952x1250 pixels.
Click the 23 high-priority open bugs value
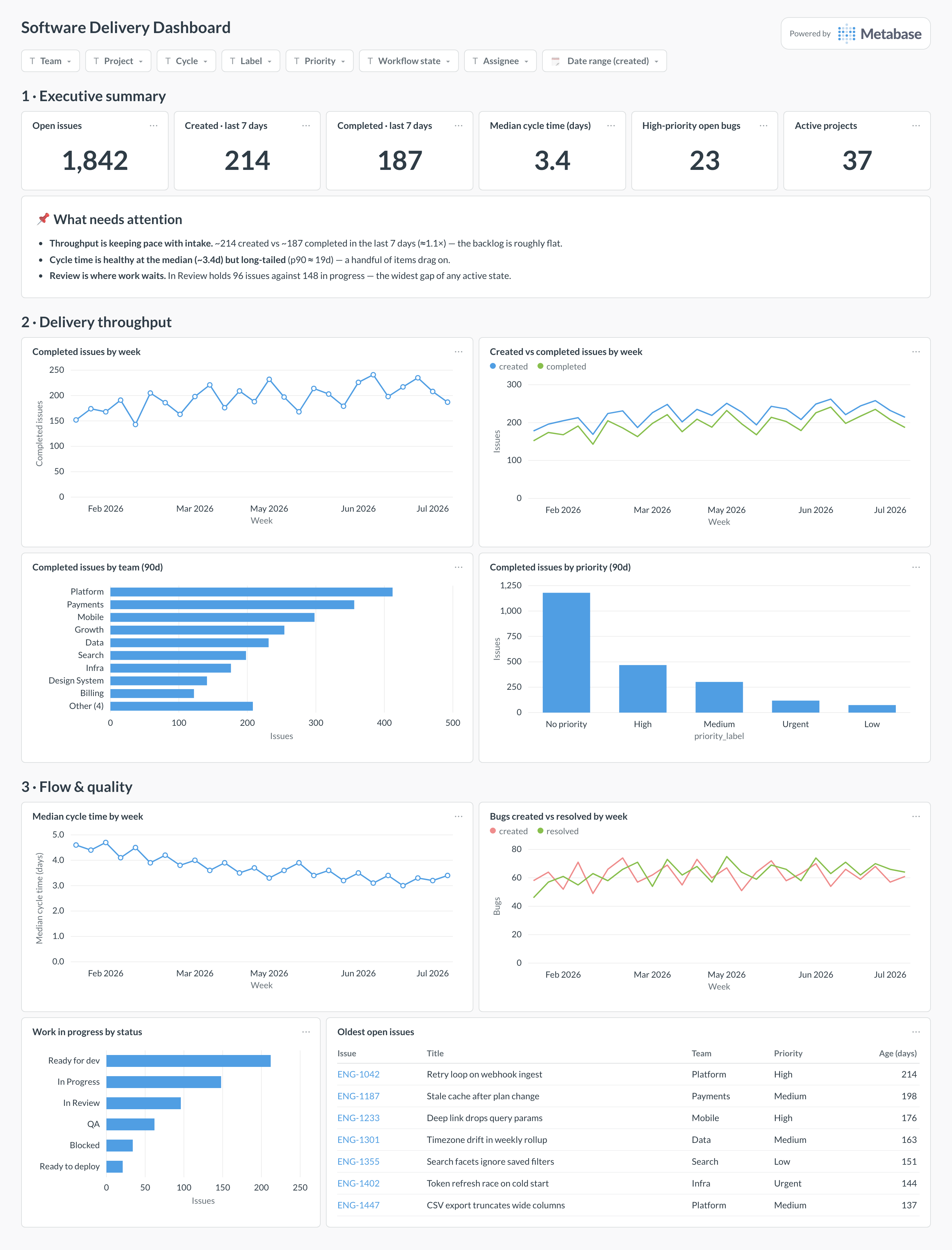[704, 161]
